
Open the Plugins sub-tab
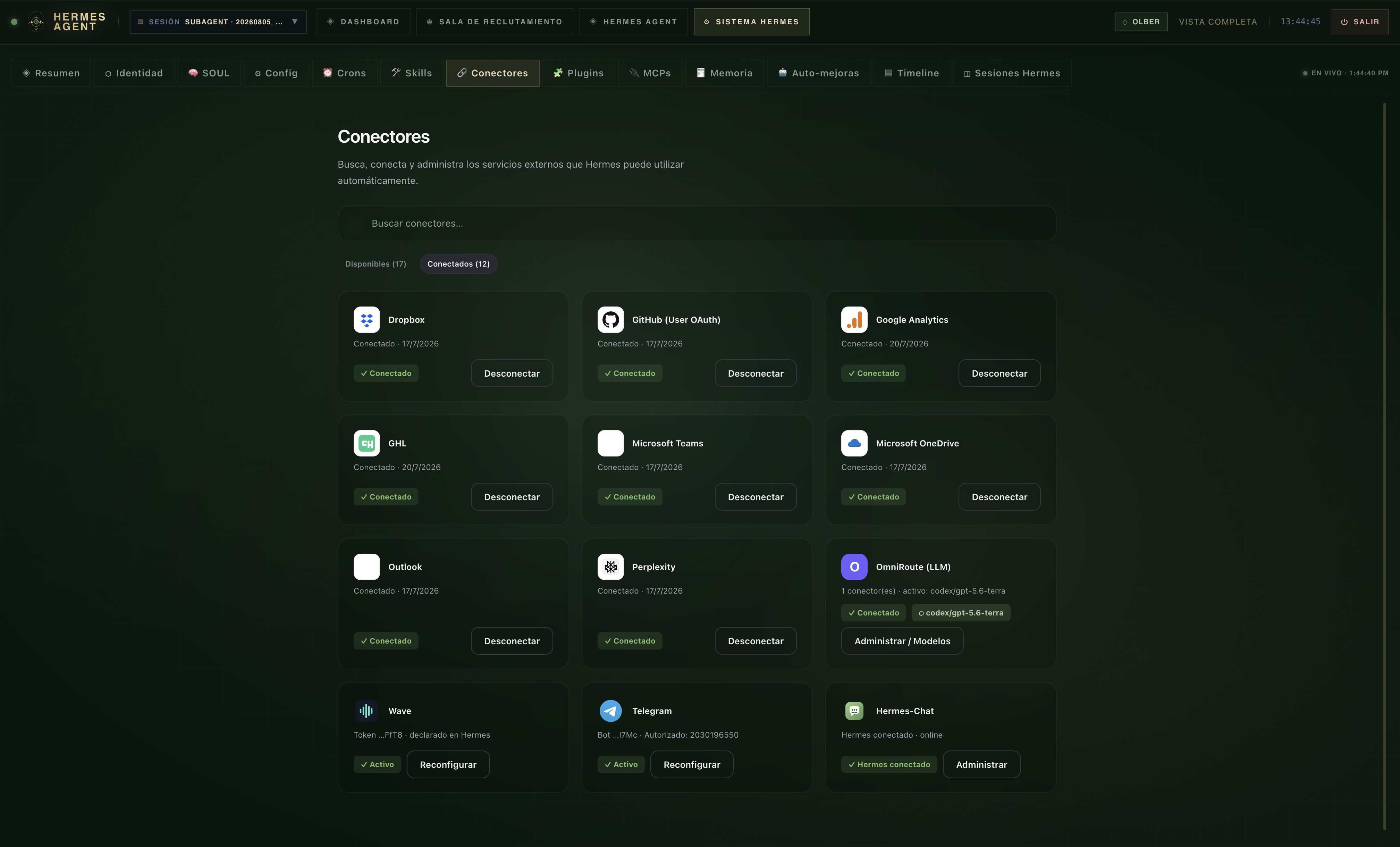tap(579, 73)
